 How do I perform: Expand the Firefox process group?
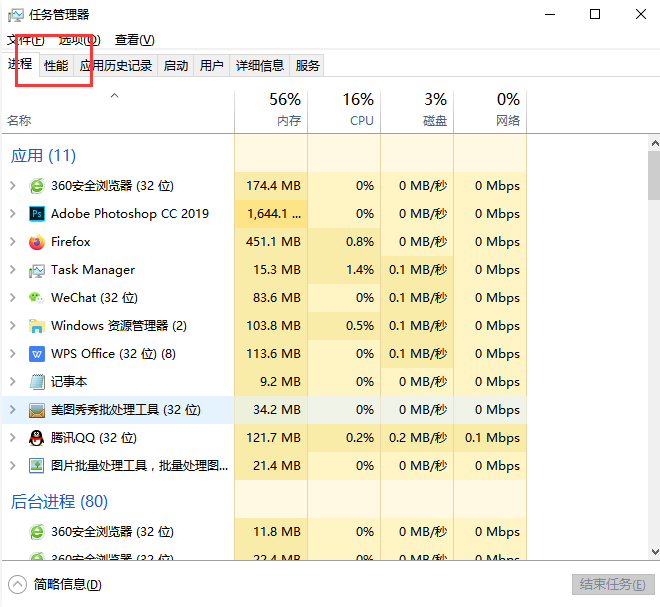12,242
